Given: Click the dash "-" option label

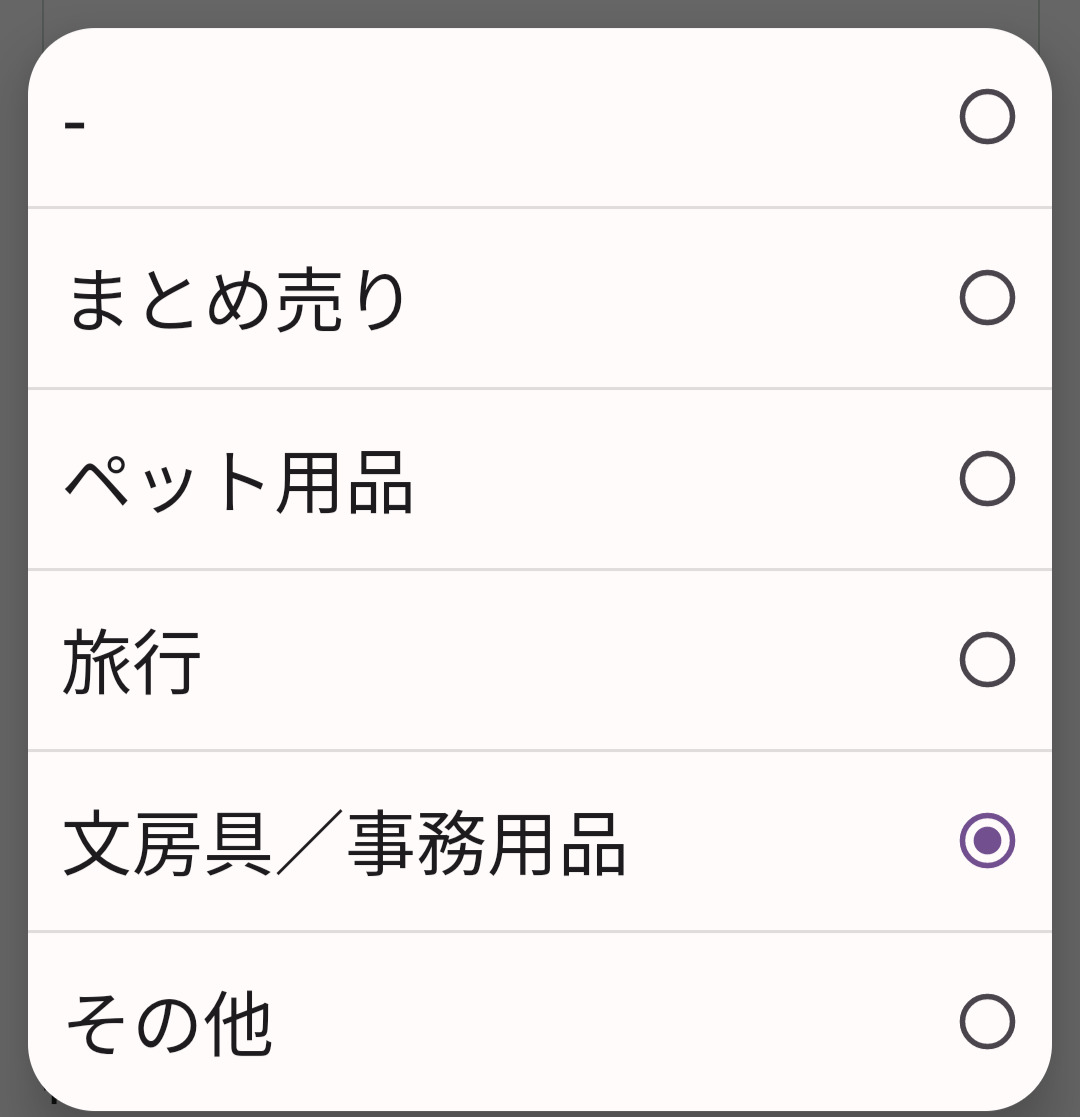Looking at the screenshot, I should click(x=75, y=124).
